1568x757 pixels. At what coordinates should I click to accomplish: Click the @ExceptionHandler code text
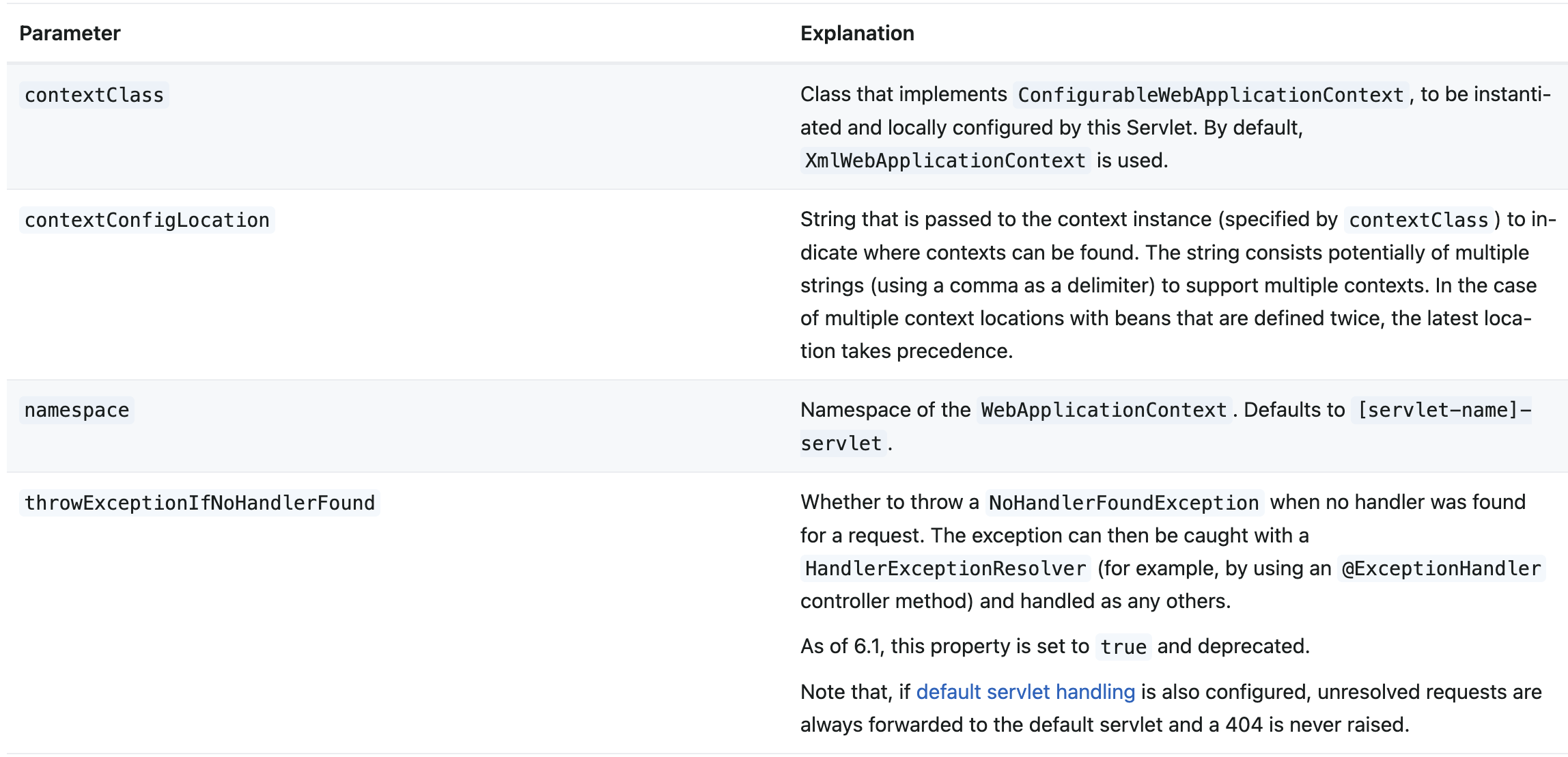click(1441, 568)
